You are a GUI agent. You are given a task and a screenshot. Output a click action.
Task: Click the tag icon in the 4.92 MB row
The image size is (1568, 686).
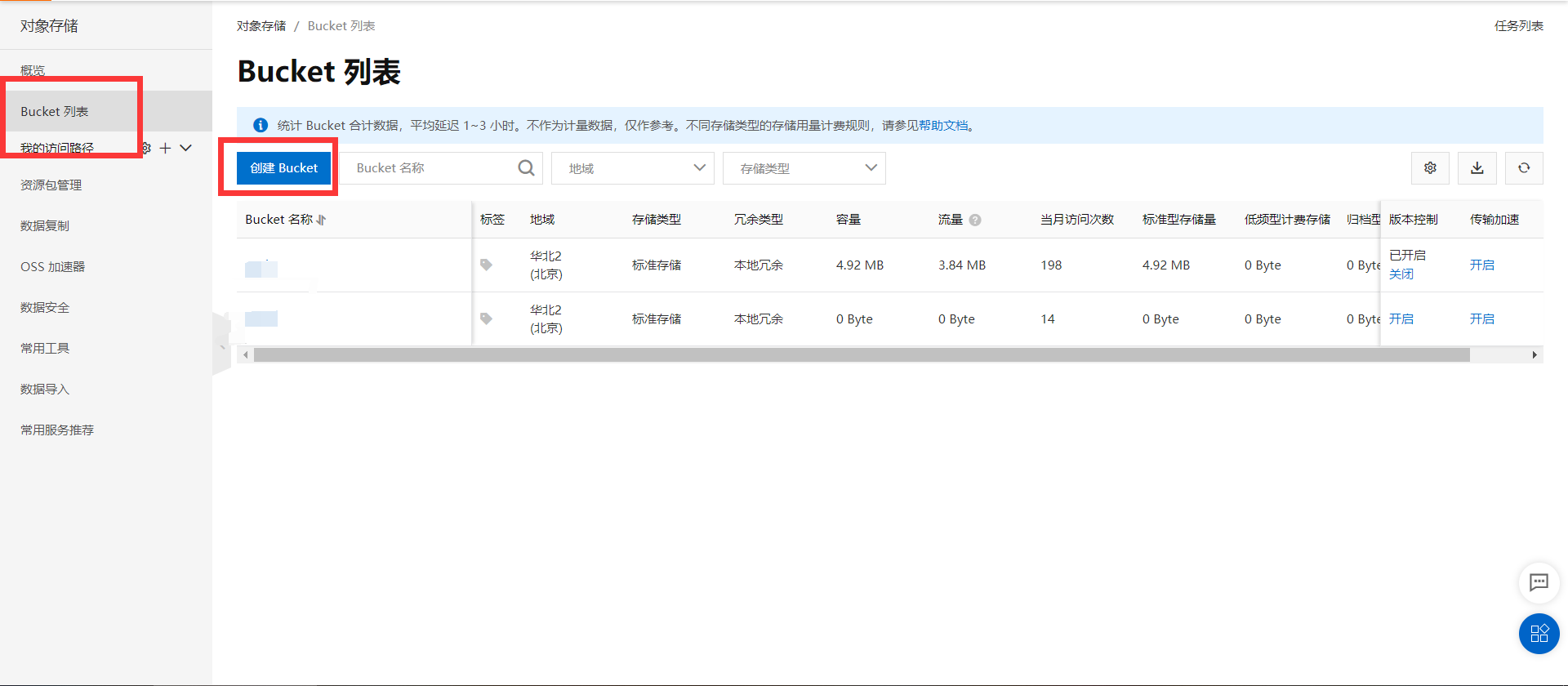[486, 265]
